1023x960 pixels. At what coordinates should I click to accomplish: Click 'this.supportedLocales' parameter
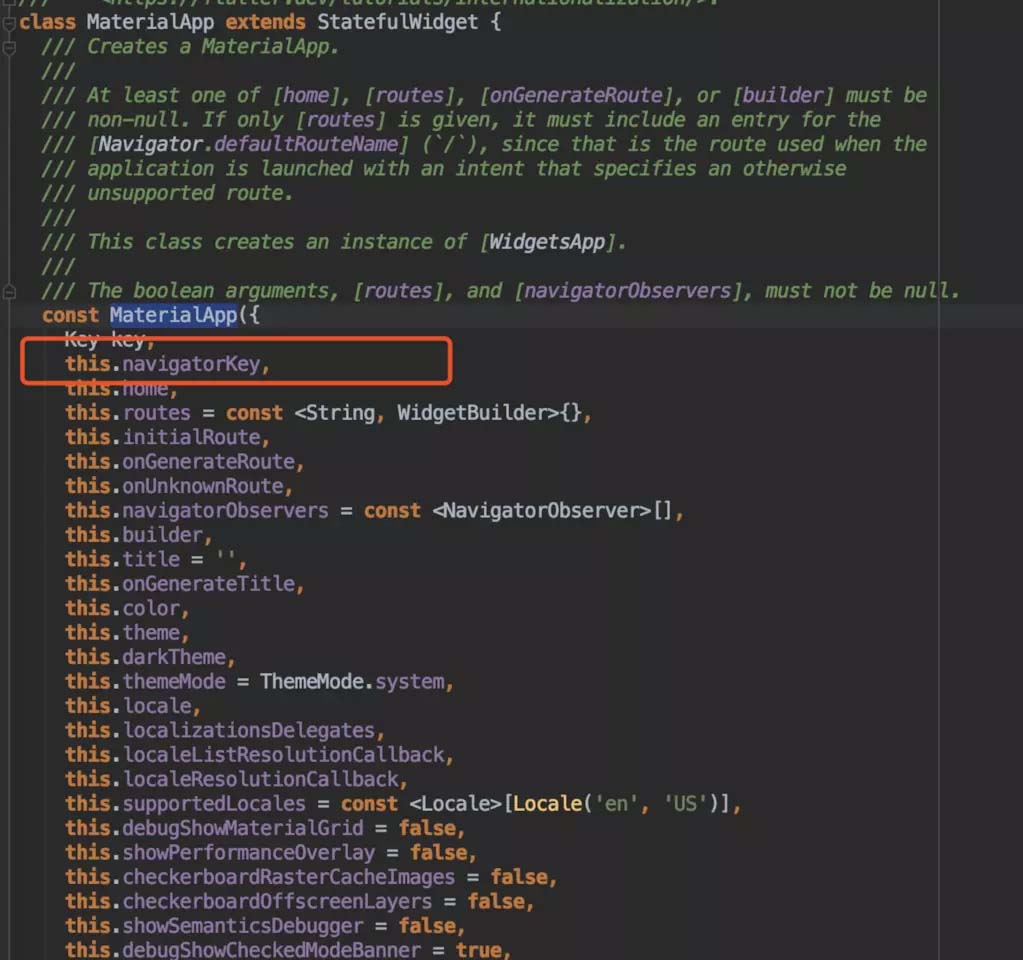point(185,804)
